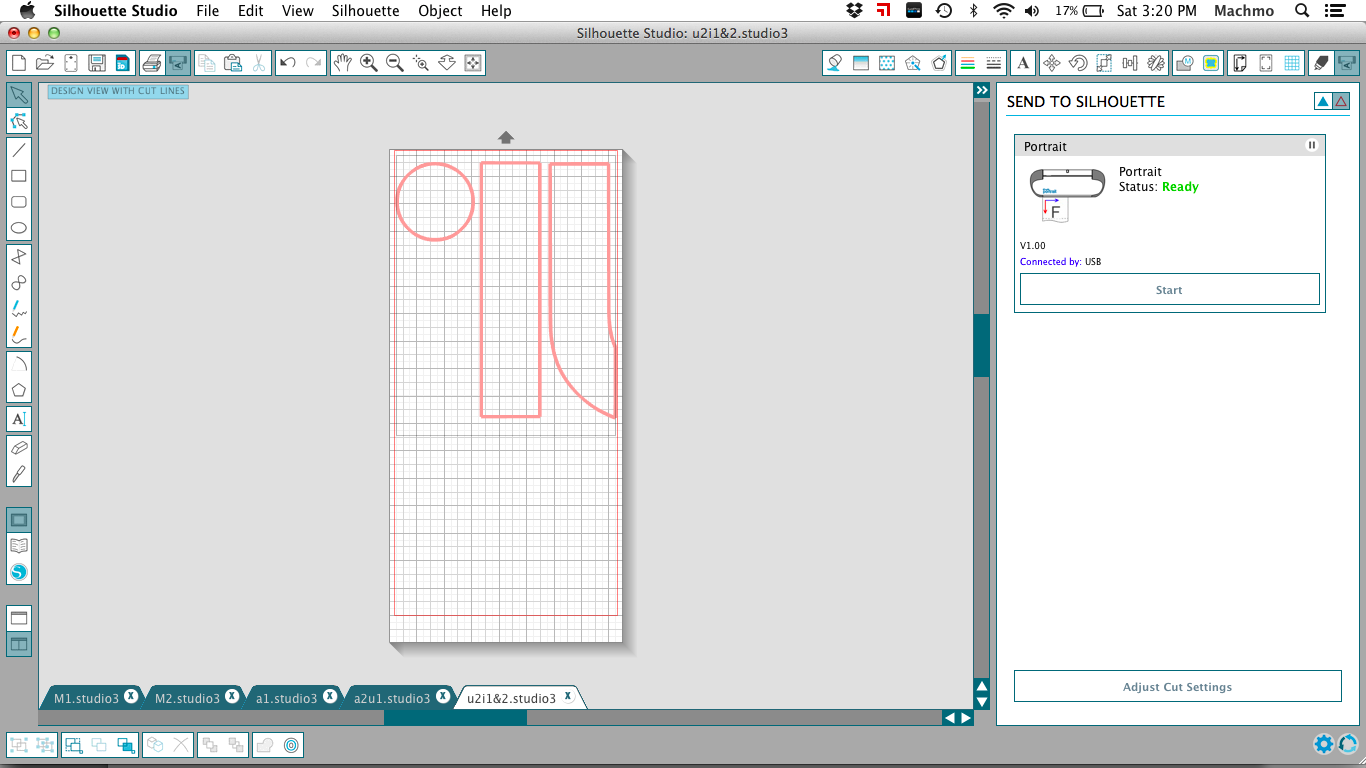Open the Line Style panel icon
Screen dimensions: 1366x768
pyautogui.click(x=994, y=63)
